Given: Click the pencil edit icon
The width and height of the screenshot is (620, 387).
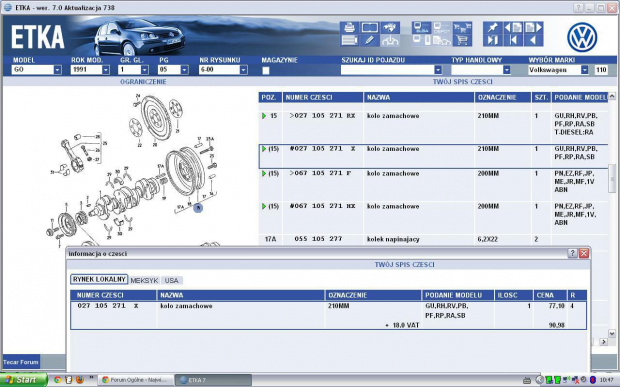Looking at the screenshot, I should coord(369,40).
